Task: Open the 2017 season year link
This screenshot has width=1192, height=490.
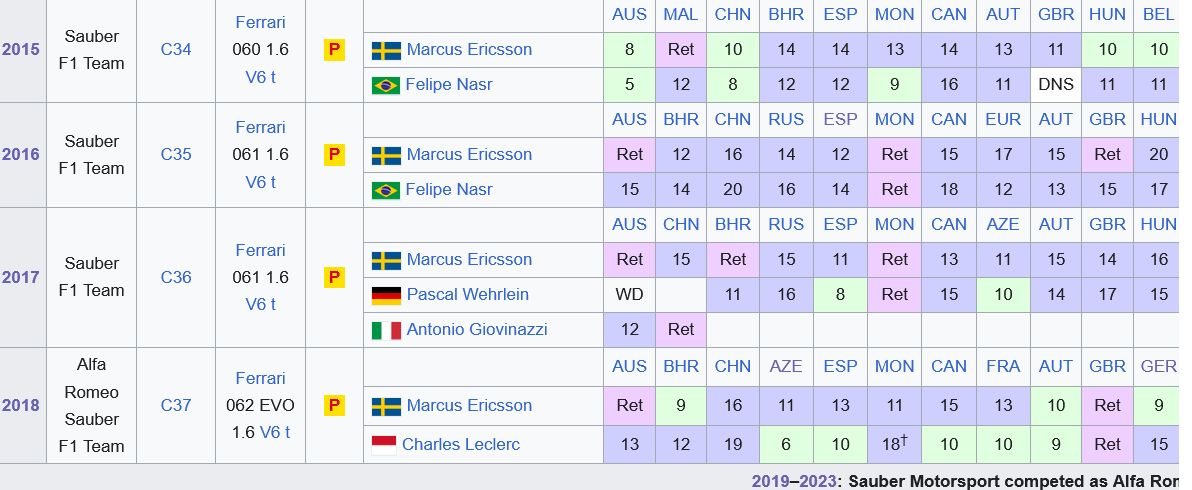Action: click(21, 277)
